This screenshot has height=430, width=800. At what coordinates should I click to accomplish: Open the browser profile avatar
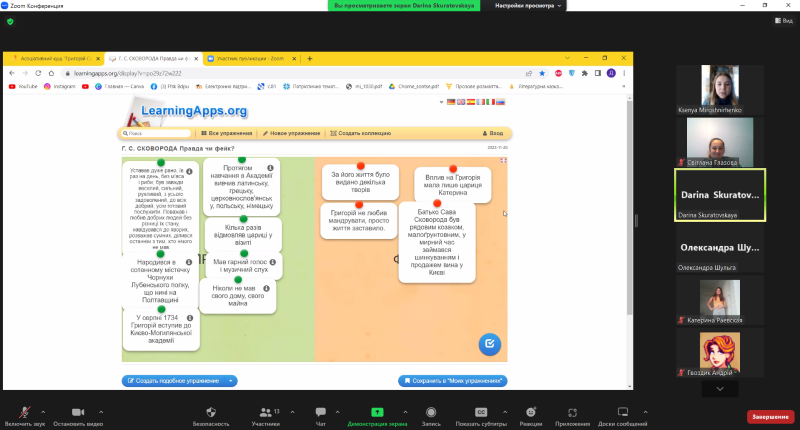click(611, 73)
